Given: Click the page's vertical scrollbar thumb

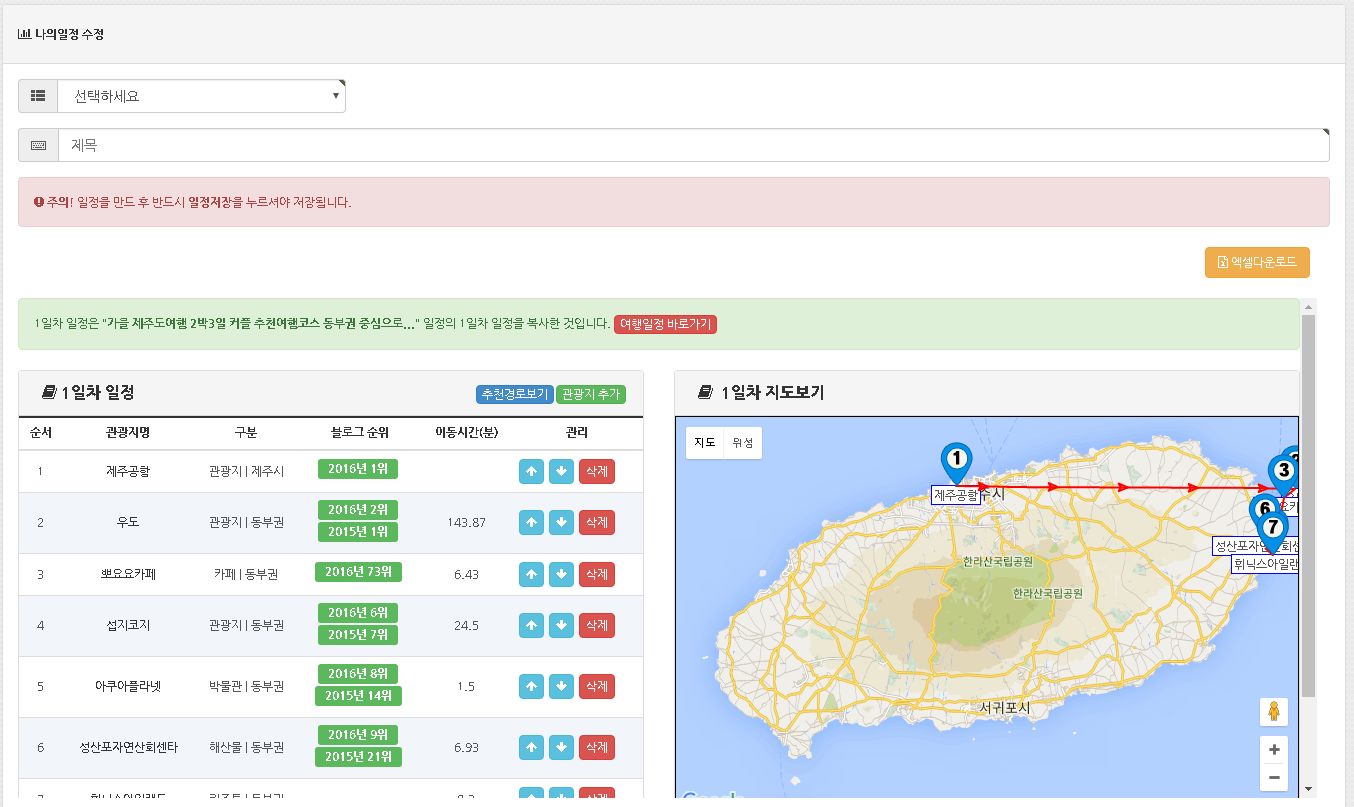Looking at the screenshot, I should [x=1308, y=505].
